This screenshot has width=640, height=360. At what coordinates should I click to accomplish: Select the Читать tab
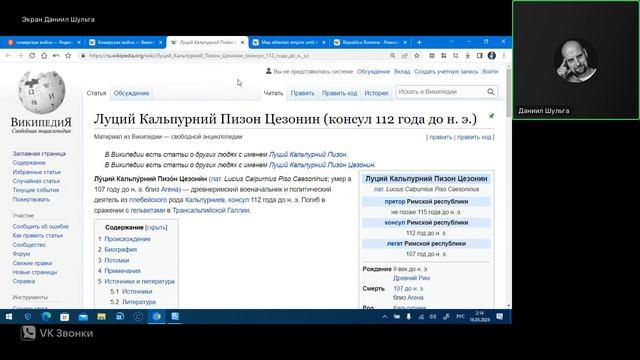[x=273, y=93]
